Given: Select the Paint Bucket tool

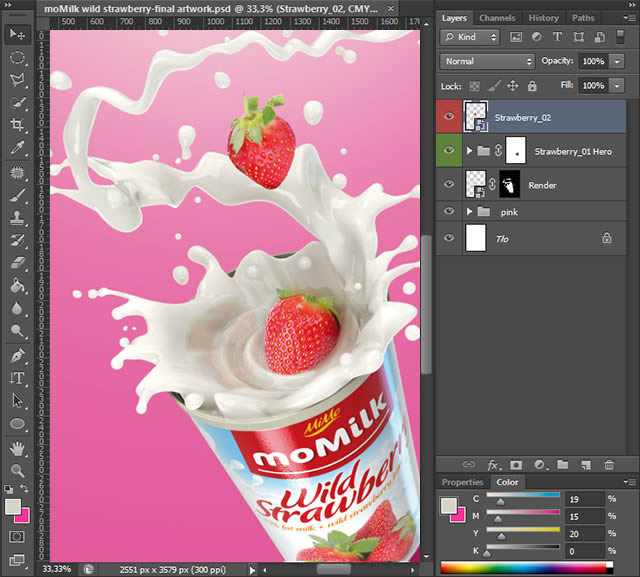Looking at the screenshot, I should (17, 285).
